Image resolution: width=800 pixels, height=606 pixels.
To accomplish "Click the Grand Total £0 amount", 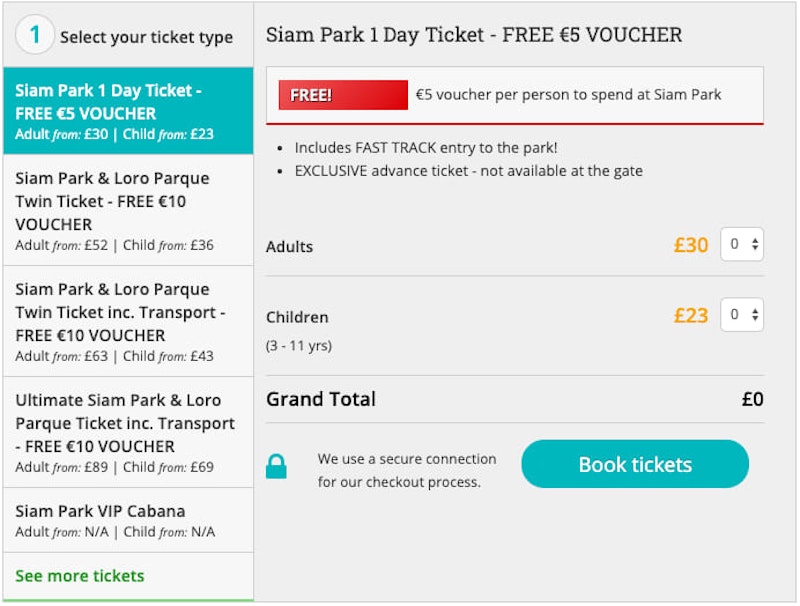I will (x=752, y=399).
